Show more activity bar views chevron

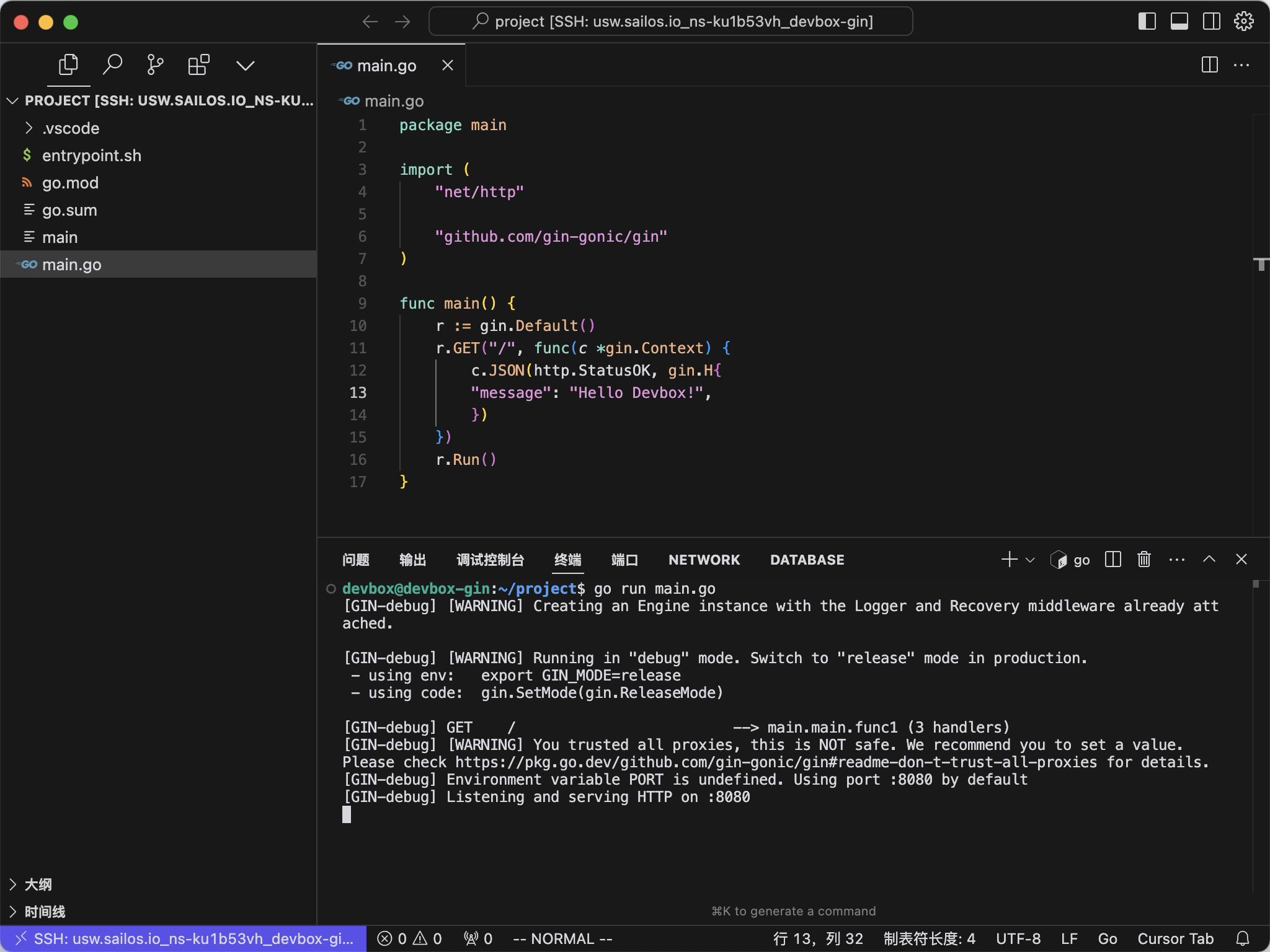(x=246, y=66)
